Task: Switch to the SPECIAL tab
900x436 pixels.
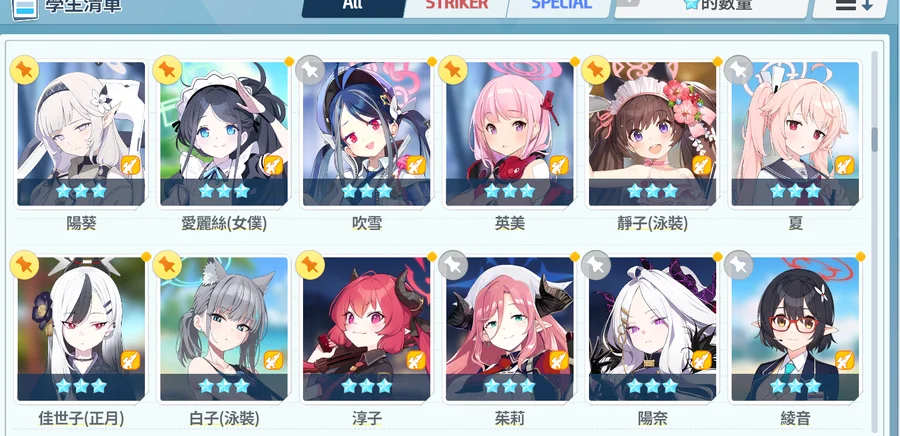Action: [x=561, y=6]
